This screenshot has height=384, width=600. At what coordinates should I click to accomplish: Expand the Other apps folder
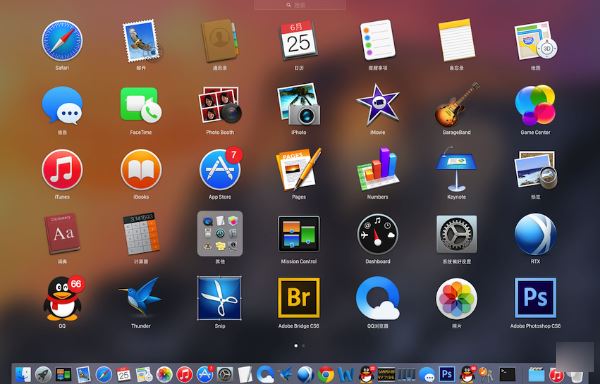click(x=220, y=234)
